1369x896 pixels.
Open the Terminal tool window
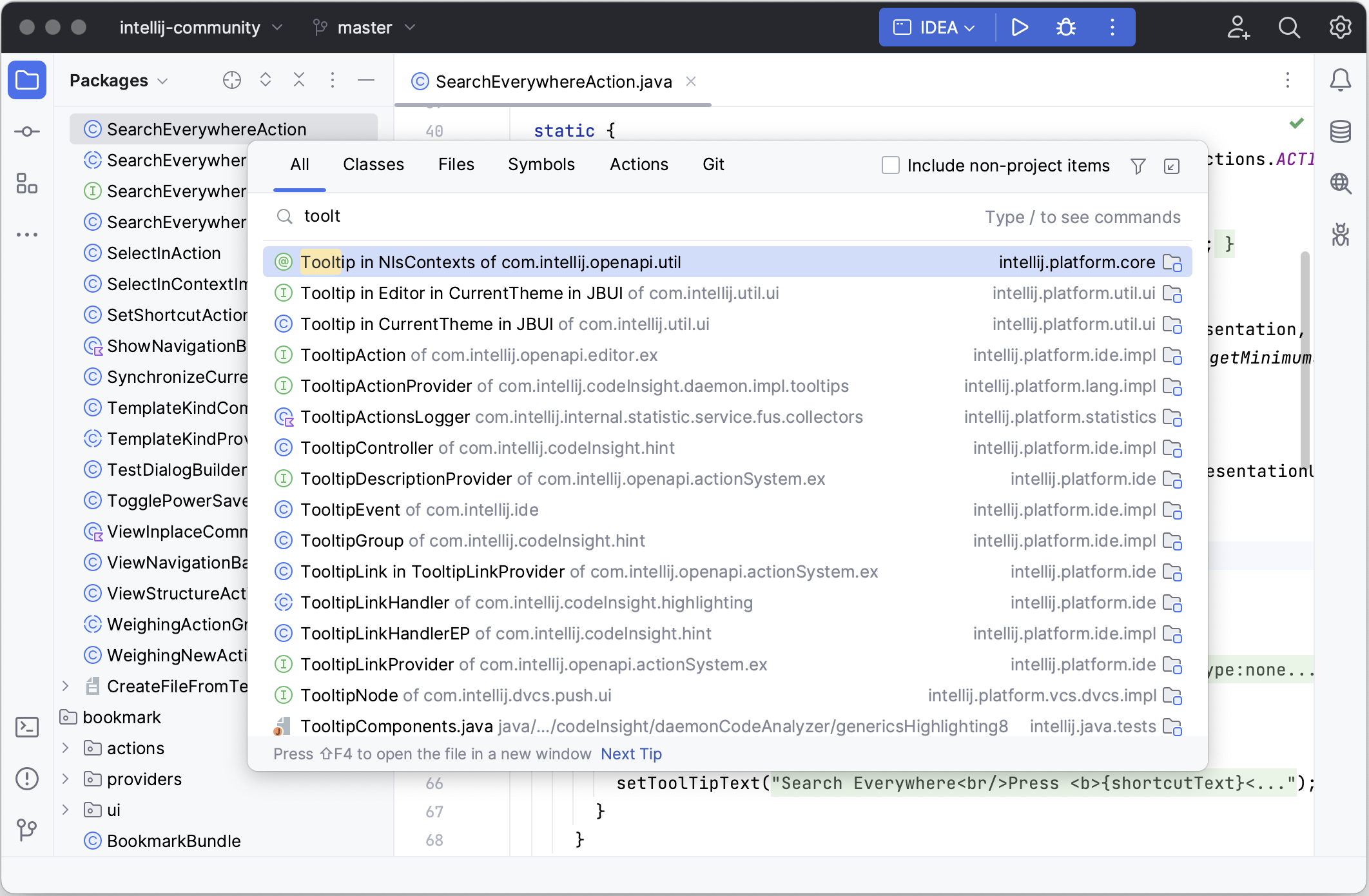27,726
